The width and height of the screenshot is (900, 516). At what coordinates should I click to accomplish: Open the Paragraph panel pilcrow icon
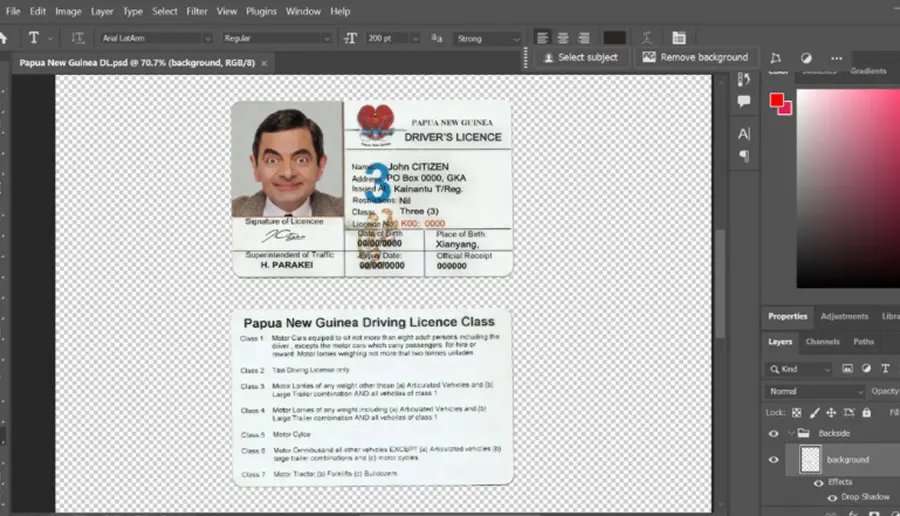(x=744, y=156)
